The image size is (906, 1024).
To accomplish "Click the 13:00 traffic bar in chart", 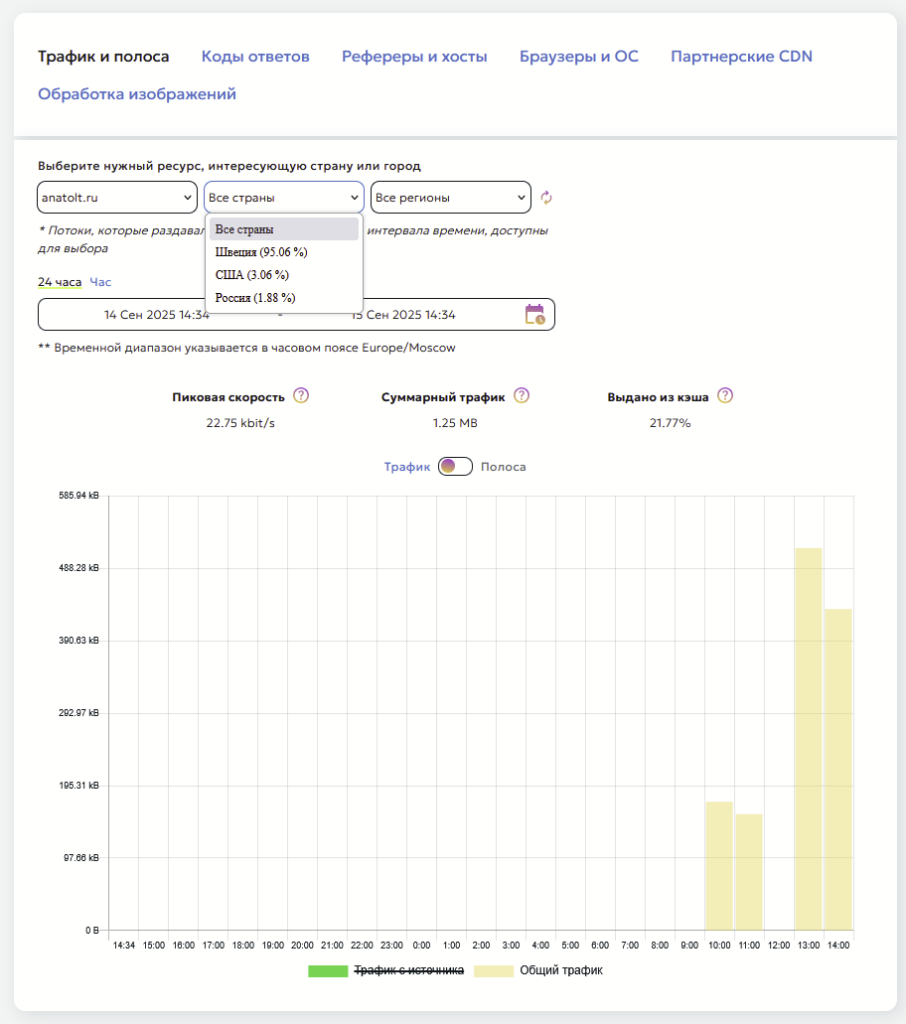I will [808, 738].
